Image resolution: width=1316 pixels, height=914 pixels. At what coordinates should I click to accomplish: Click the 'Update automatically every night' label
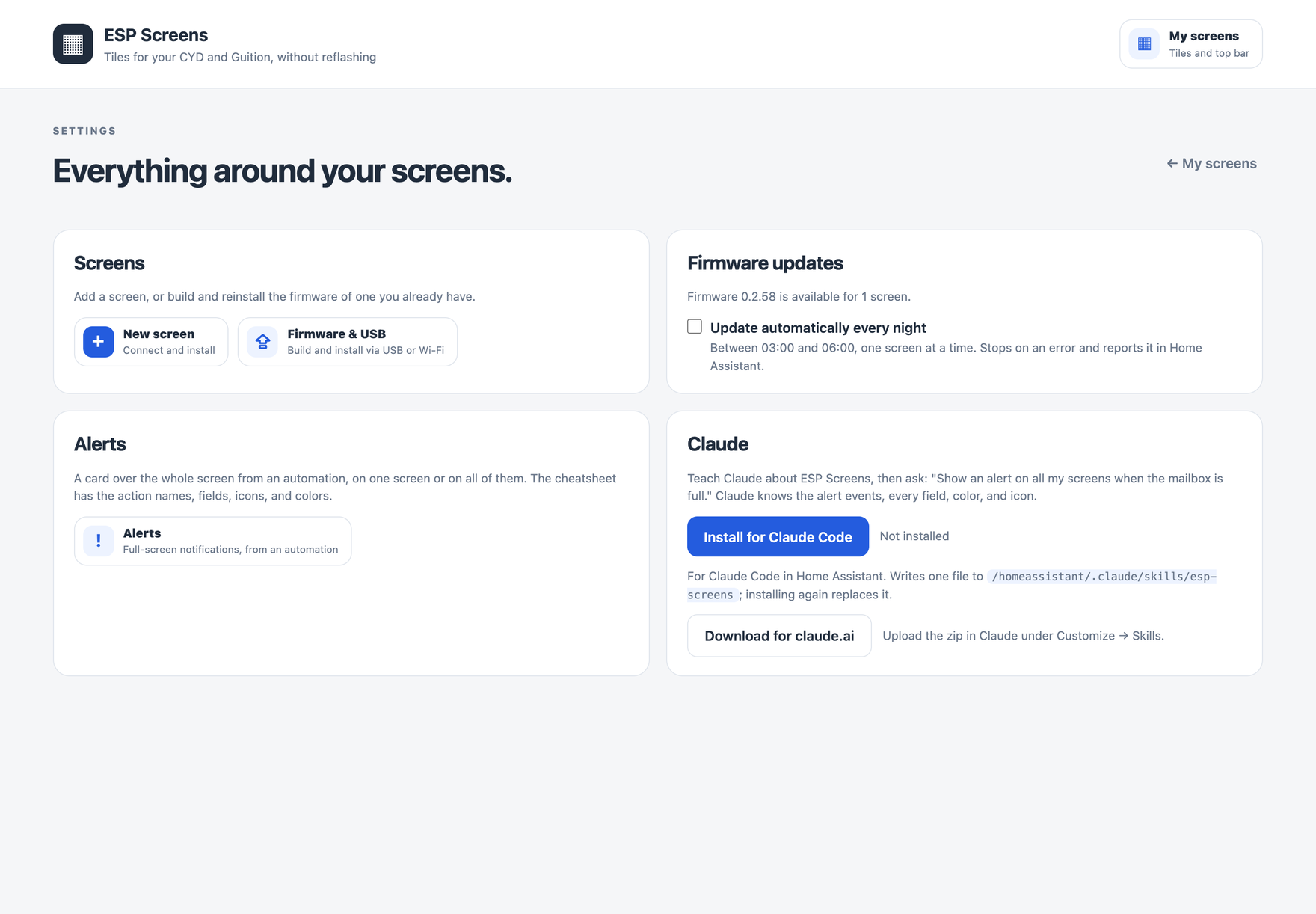pyautogui.click(x=818, y=328)
